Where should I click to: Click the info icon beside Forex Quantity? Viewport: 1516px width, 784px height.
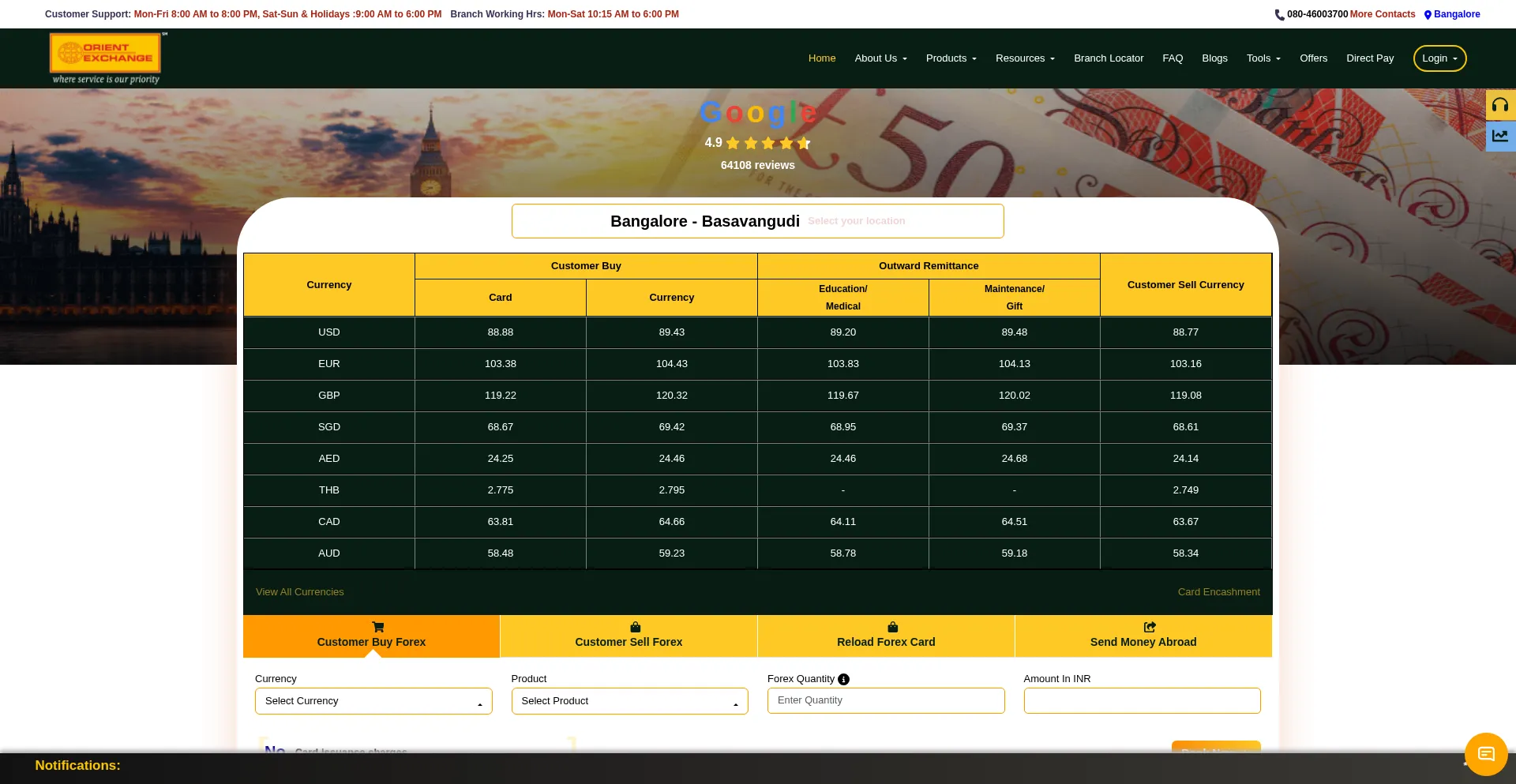pyautogui.click(x=843, y=679)
